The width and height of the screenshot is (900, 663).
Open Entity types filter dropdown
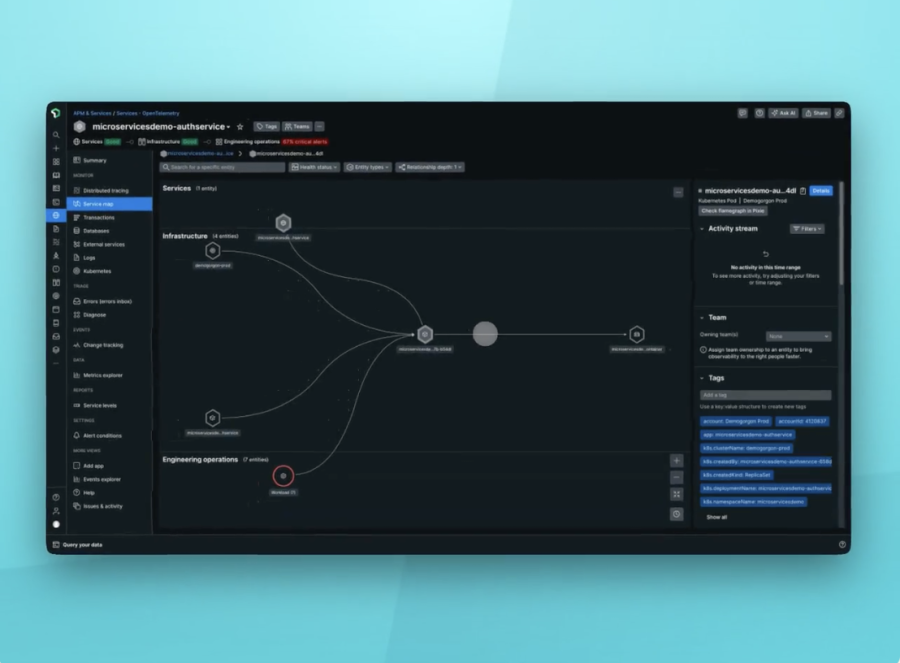[368, 167]
